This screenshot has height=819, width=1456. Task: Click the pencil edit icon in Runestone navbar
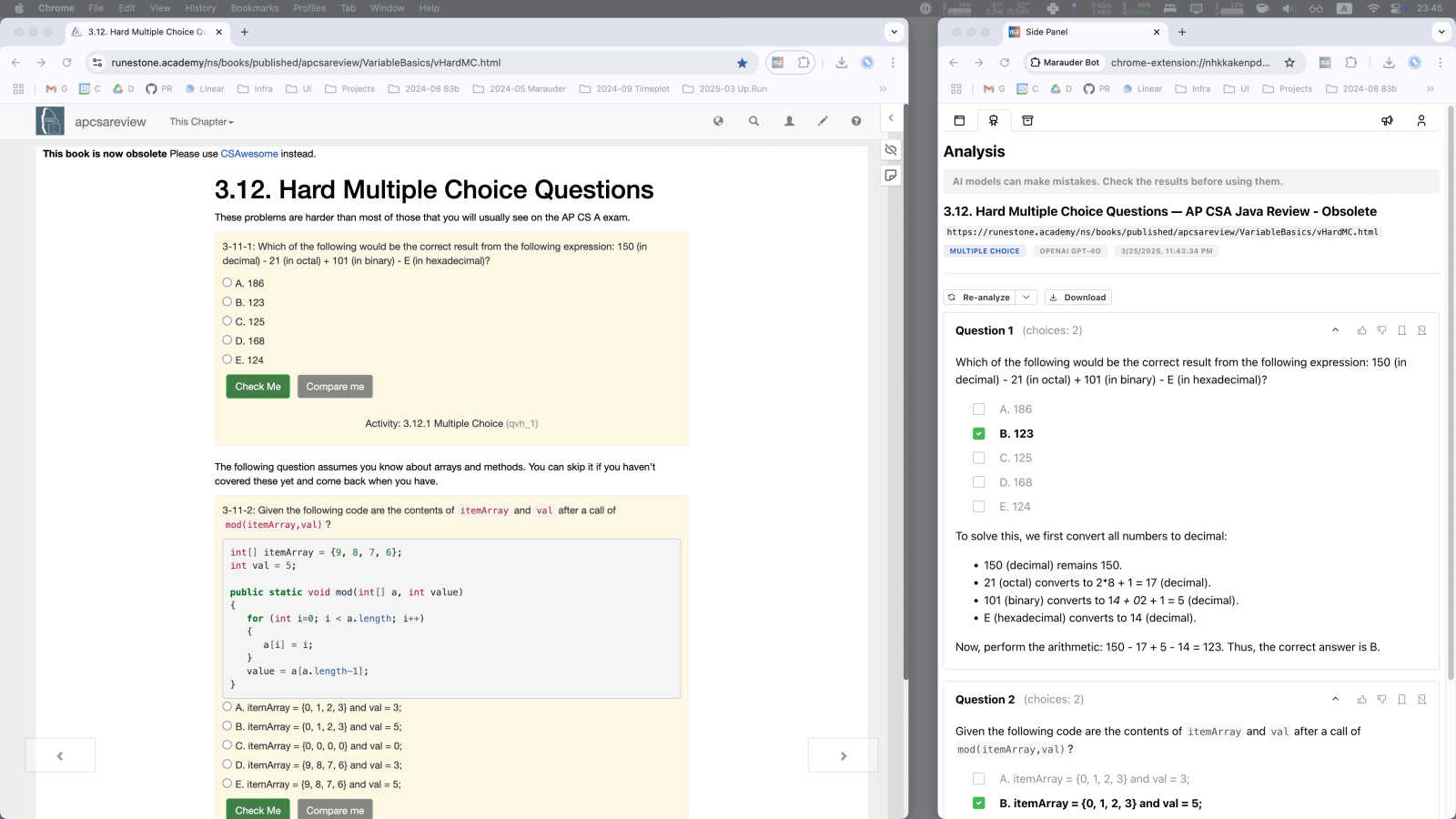click(x=823, y=121)
